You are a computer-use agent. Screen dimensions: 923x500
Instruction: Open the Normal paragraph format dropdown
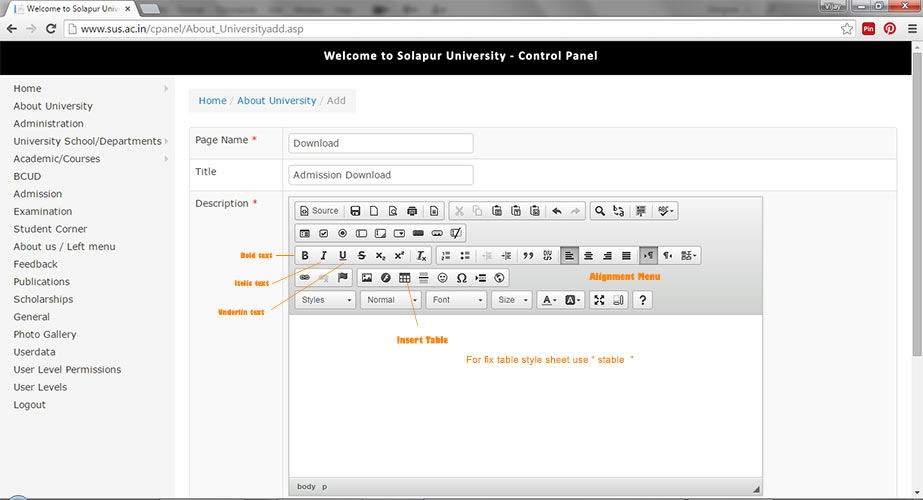click(x=391, y=300)
